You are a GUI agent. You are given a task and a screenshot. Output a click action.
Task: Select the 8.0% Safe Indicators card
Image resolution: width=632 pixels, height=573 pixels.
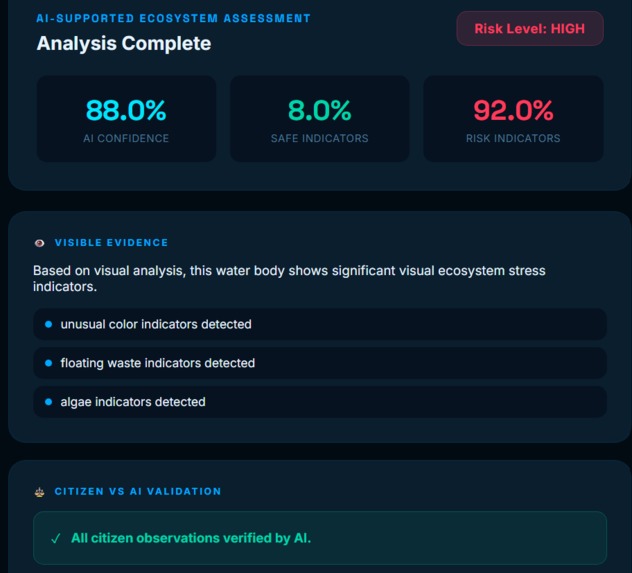[320, 119]
